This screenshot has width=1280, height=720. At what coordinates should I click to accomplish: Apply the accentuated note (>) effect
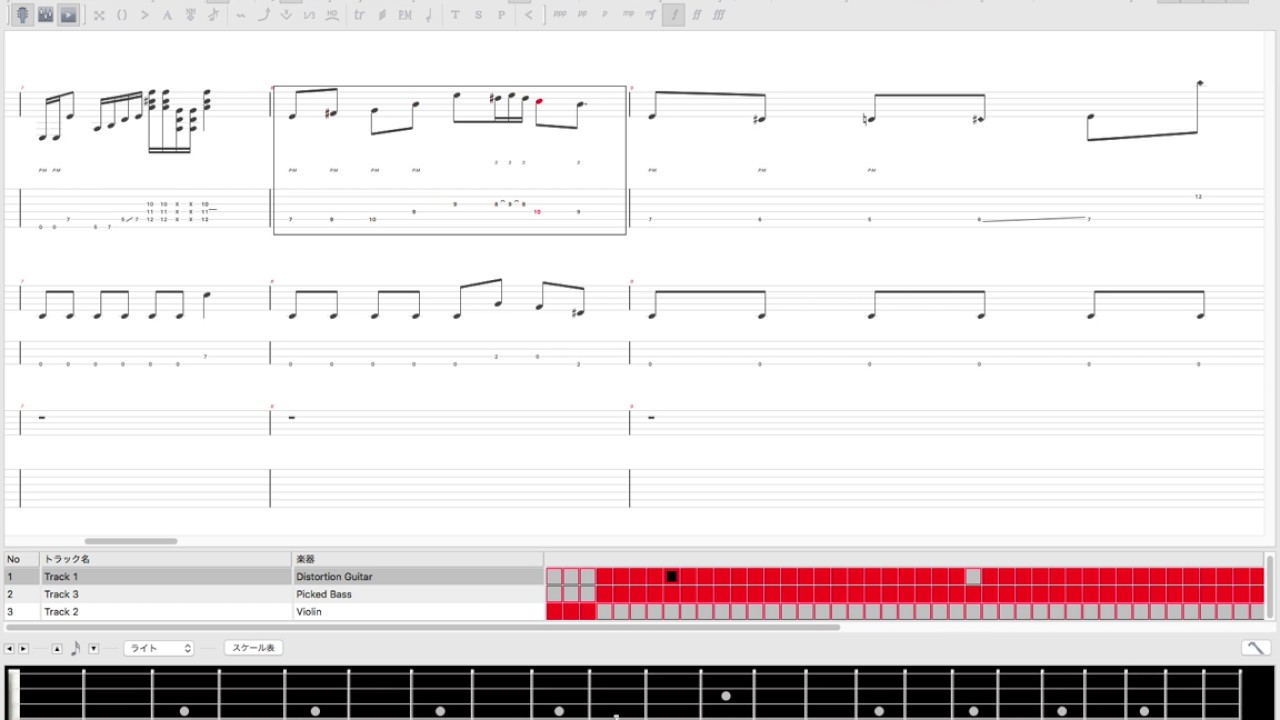click(145, 15)
